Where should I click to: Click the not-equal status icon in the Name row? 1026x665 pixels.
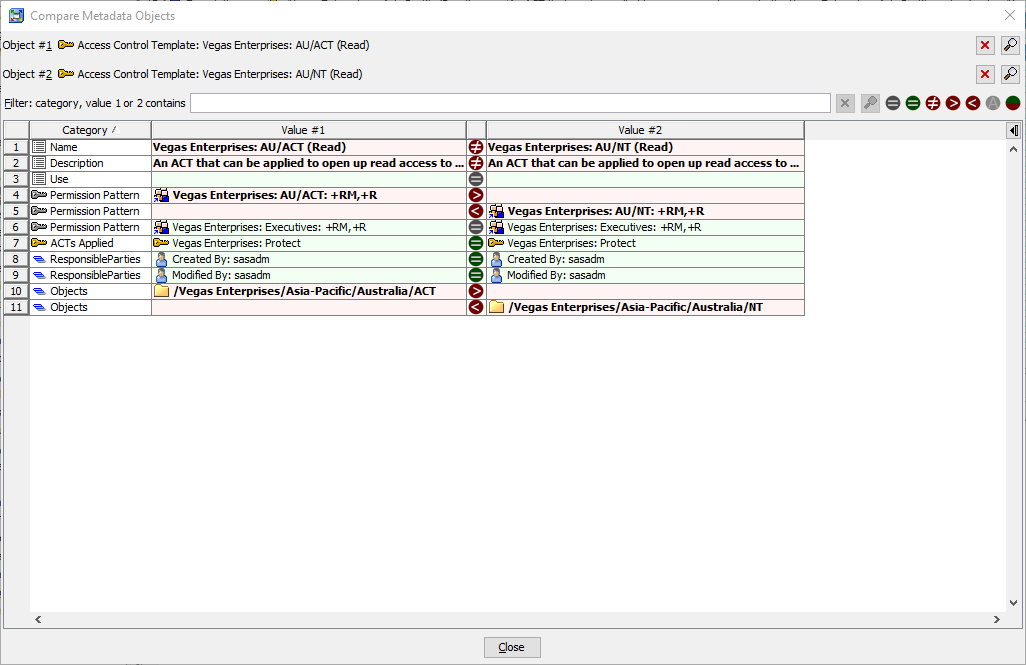476,147
